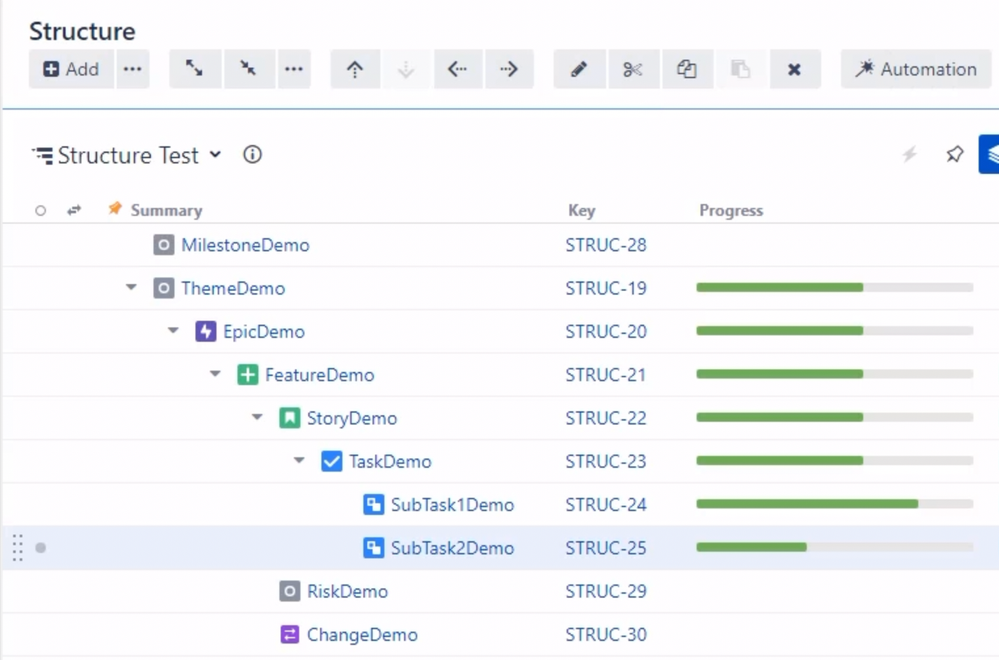This screenshot has width=999, height=660.
Task: Click the FeatureDemo green plus icon
Action: pyautogui.click(x=248, y=375)
